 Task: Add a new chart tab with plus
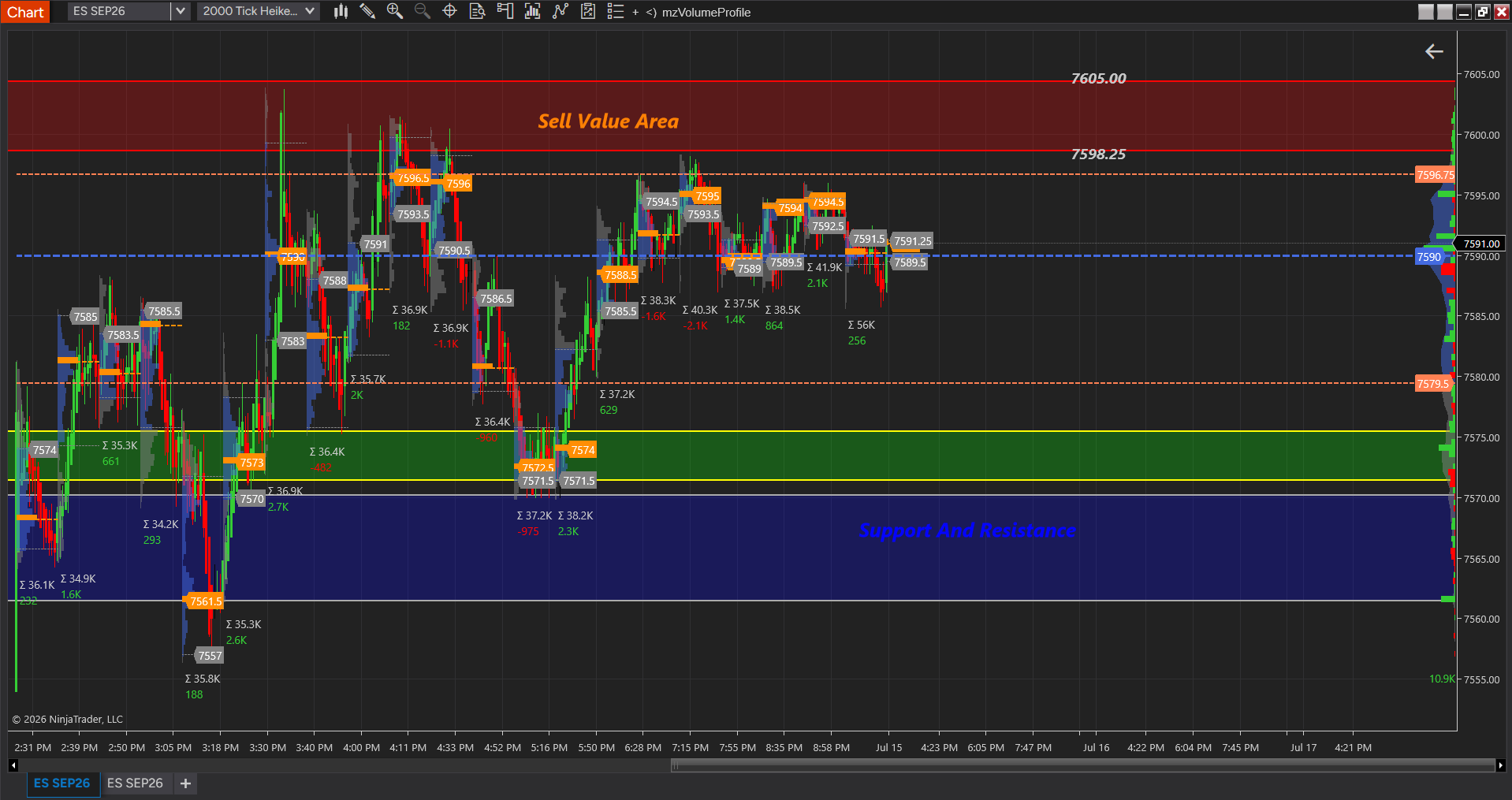click(186, 783)
